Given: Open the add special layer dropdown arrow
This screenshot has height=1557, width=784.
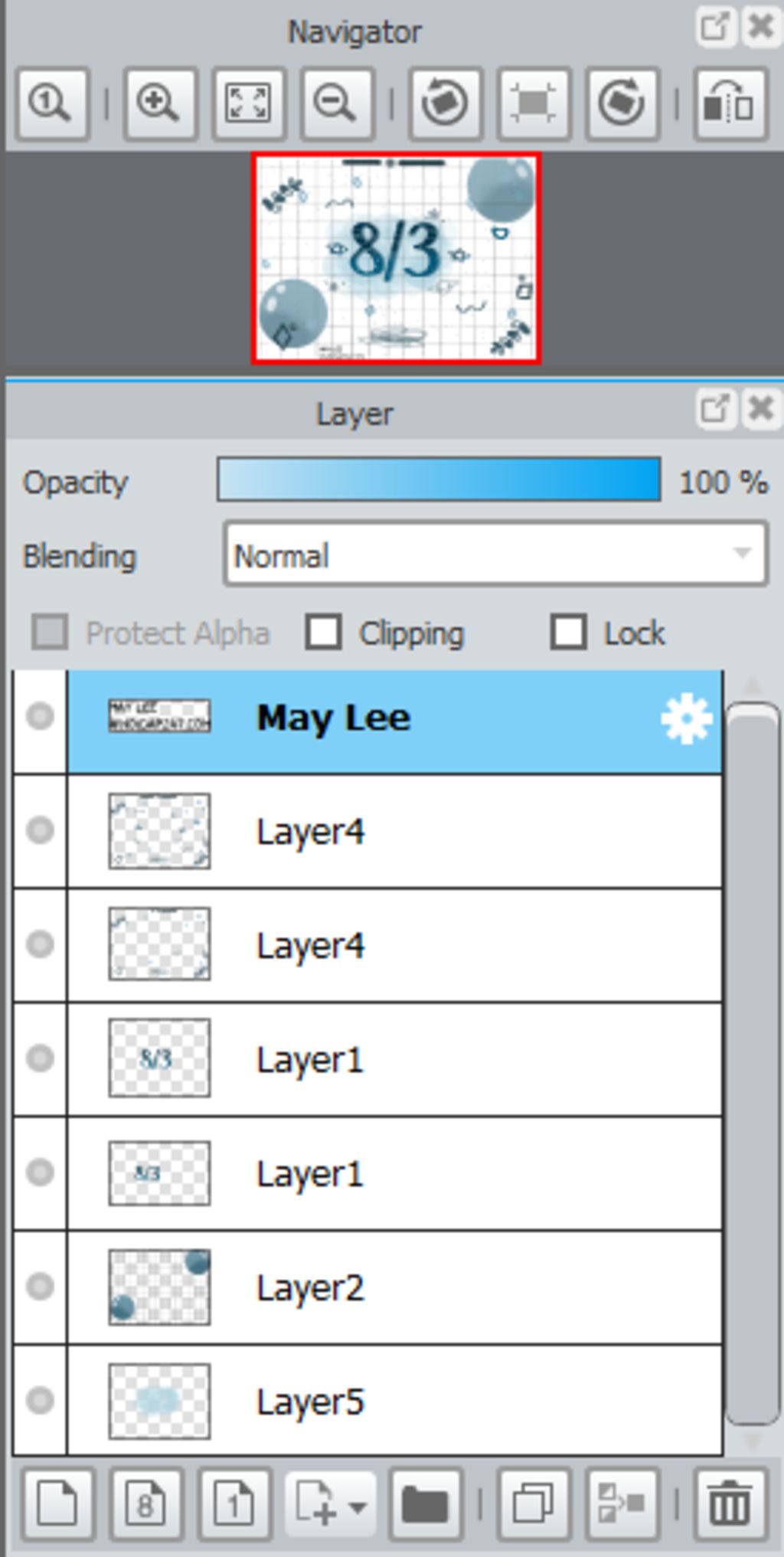Looking at the screenshot, I should [357, 1506].
